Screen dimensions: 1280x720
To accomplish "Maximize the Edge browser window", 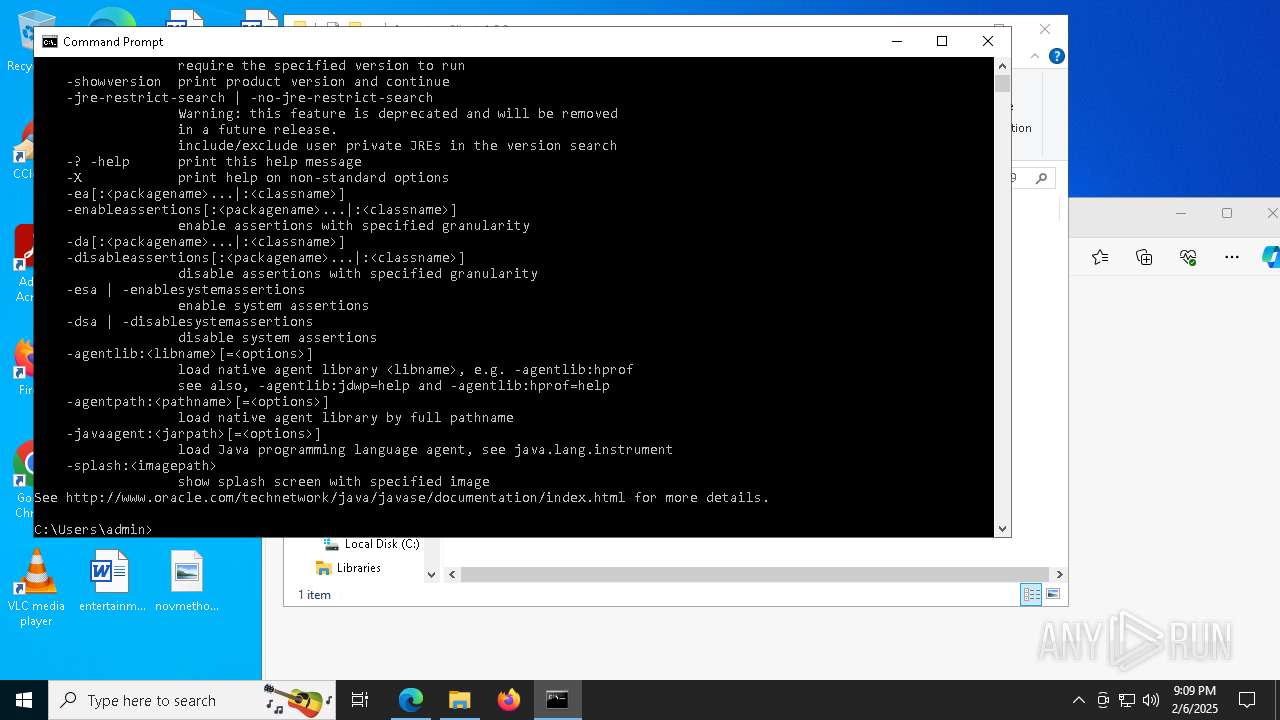I will pos(1227,213).
